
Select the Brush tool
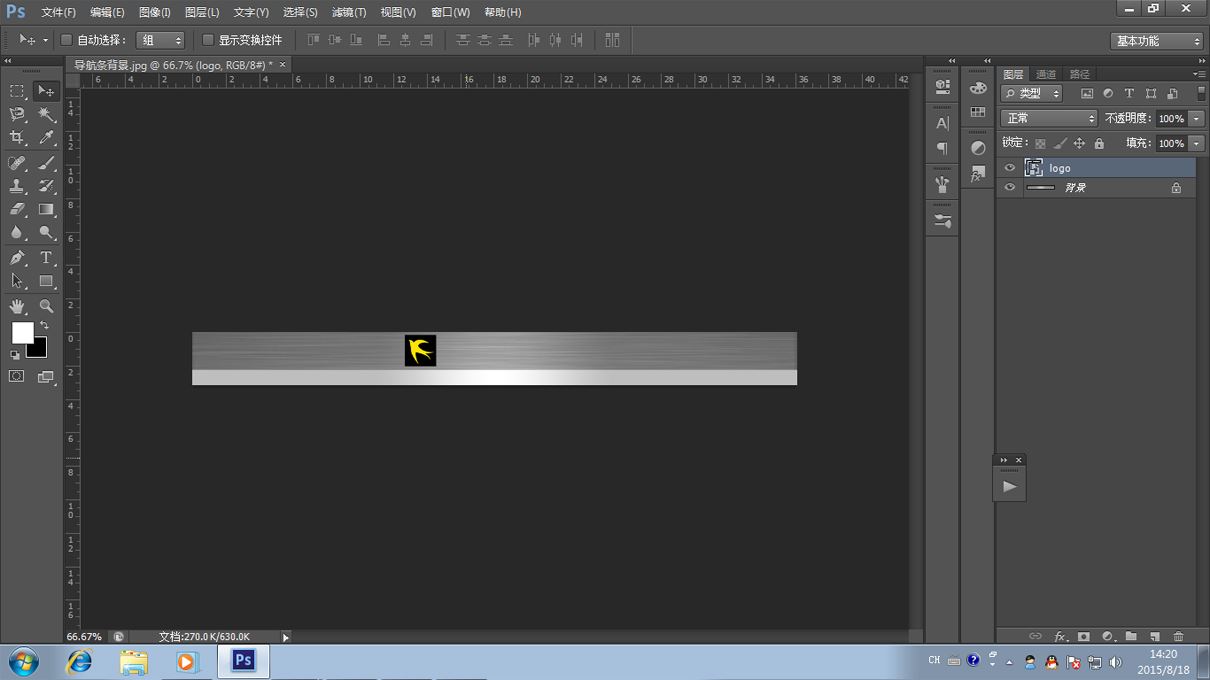coord(46,163)
